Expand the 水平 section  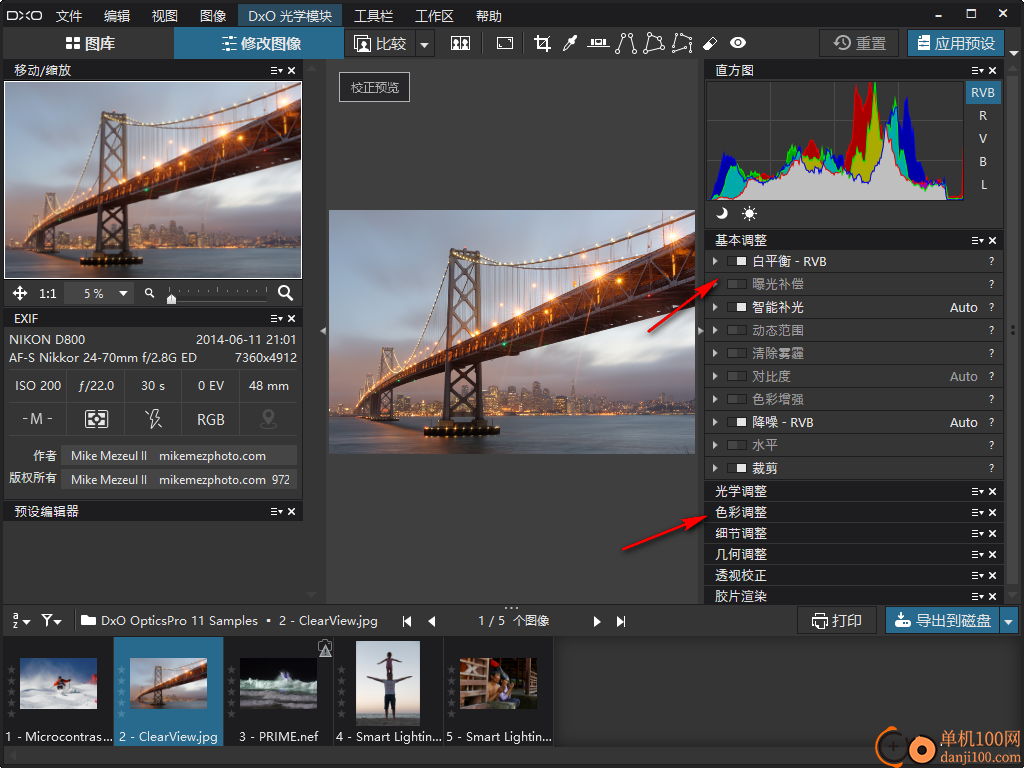pyautogui.click(x=715, y=445)
